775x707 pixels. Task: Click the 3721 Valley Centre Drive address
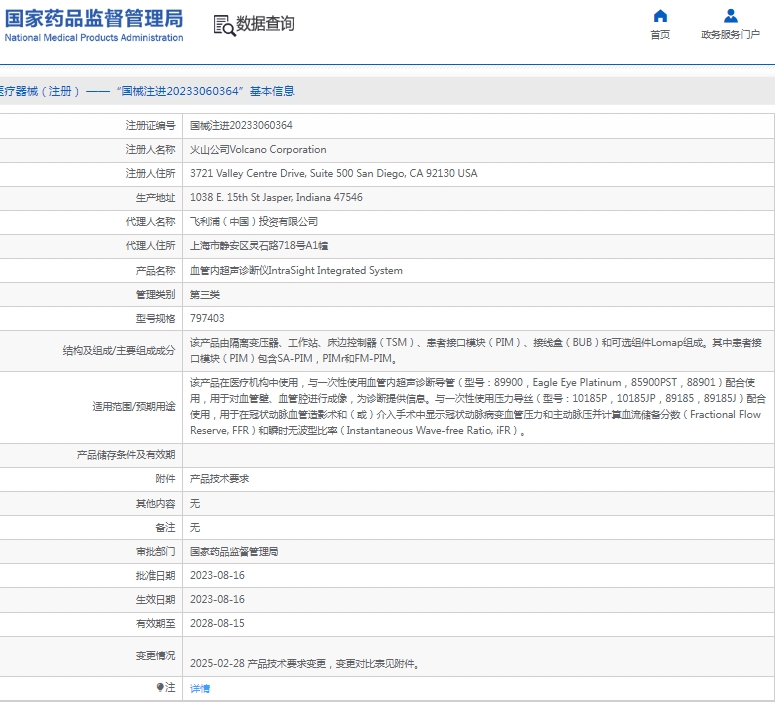click(x=334, y=174)
